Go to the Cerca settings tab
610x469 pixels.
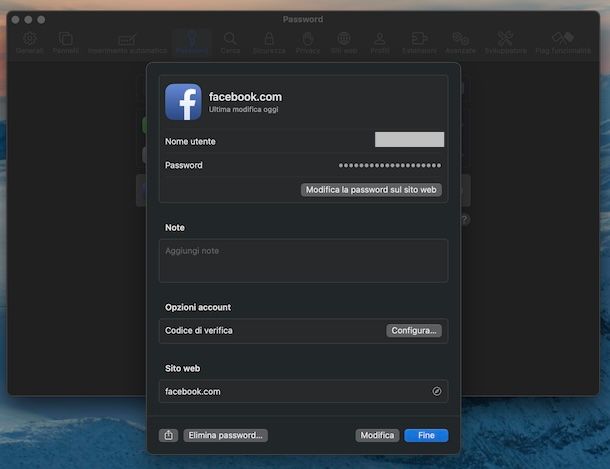(x=230, y=42)
